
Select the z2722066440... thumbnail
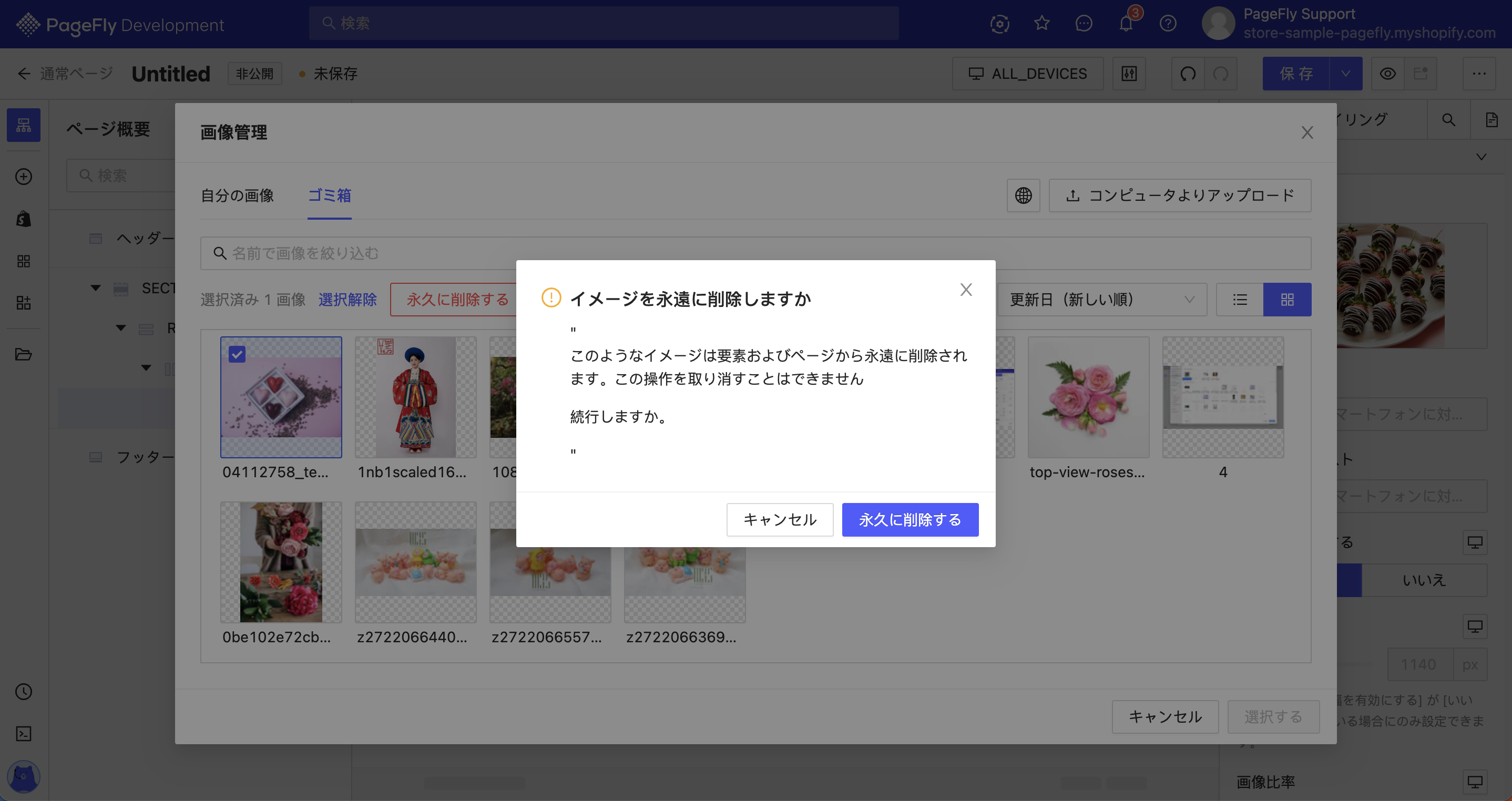415,561
